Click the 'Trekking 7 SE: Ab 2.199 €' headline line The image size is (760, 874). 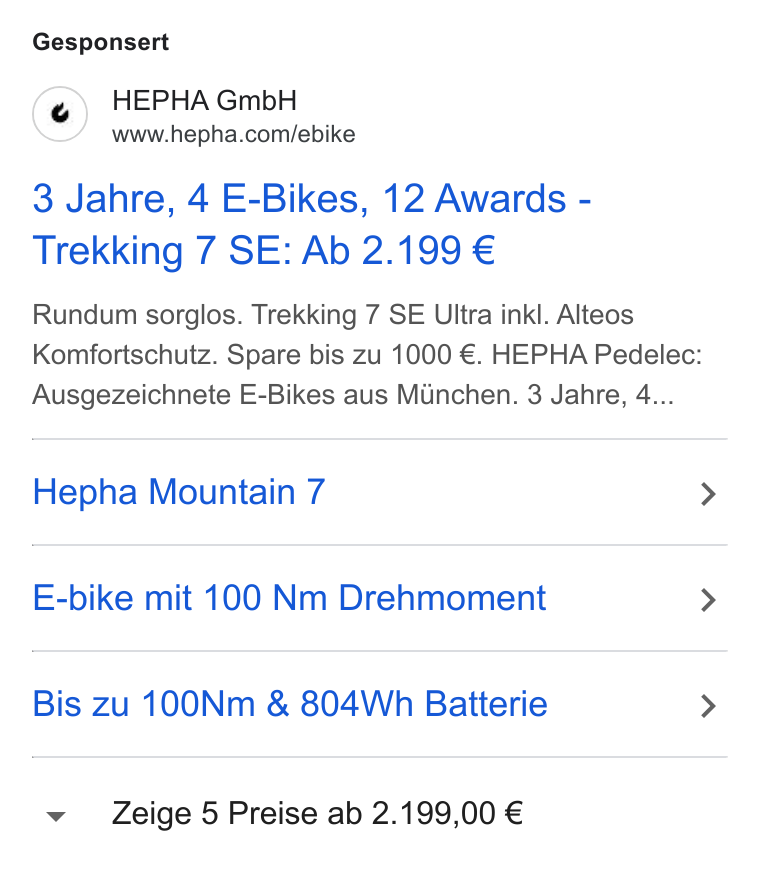(x=264, y=250)
